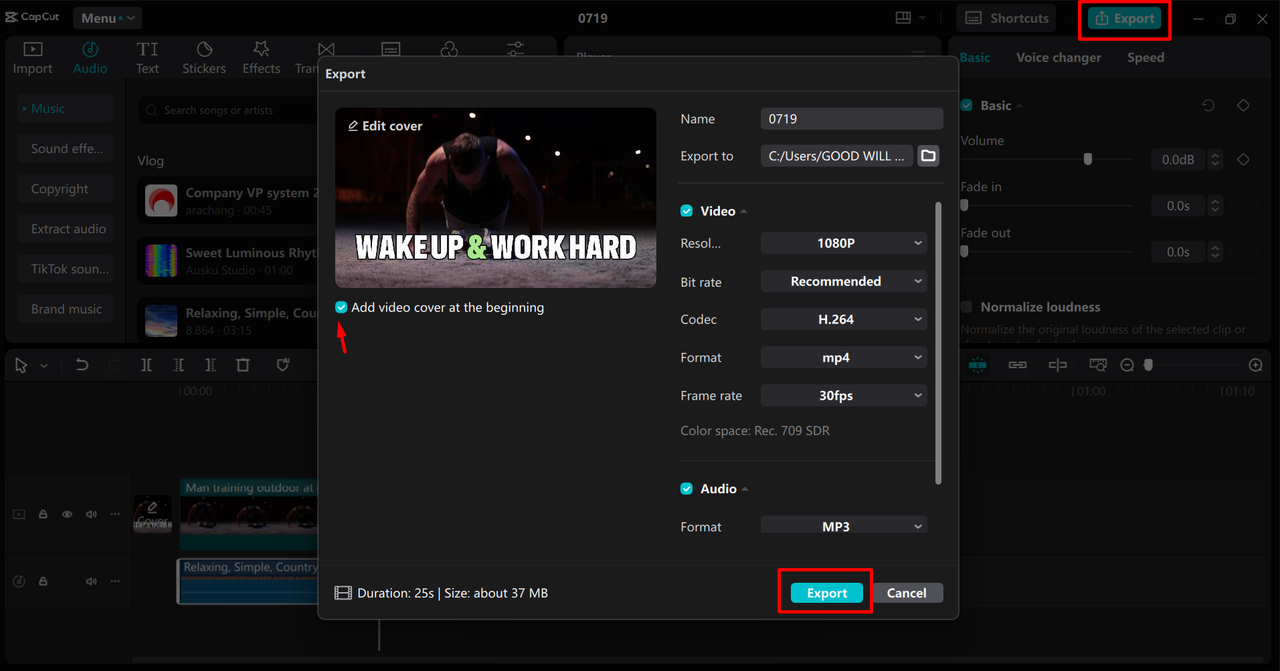Select the Extract audio category

[x=66, y=228]
